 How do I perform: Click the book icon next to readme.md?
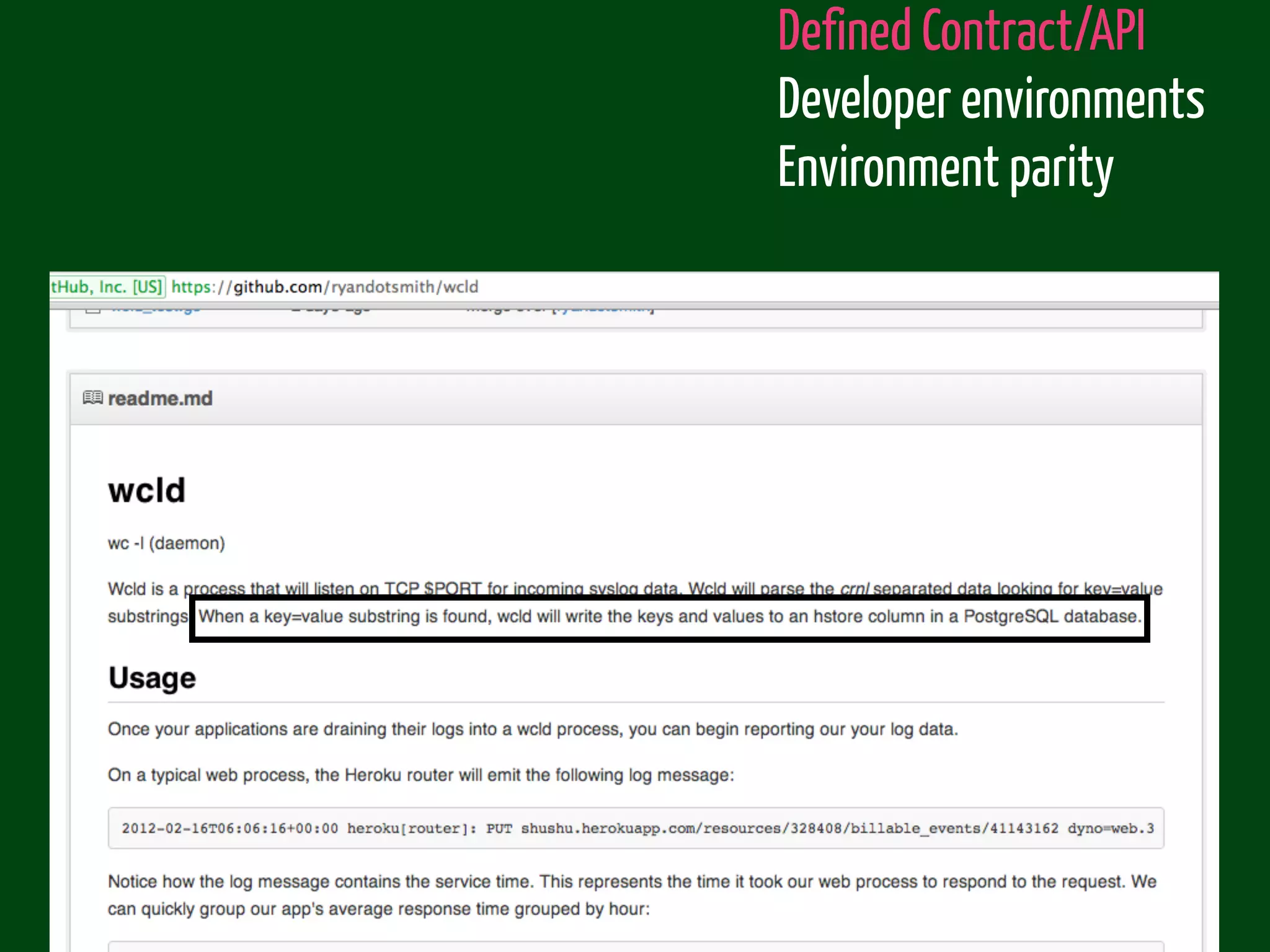(x=93, y=397)
